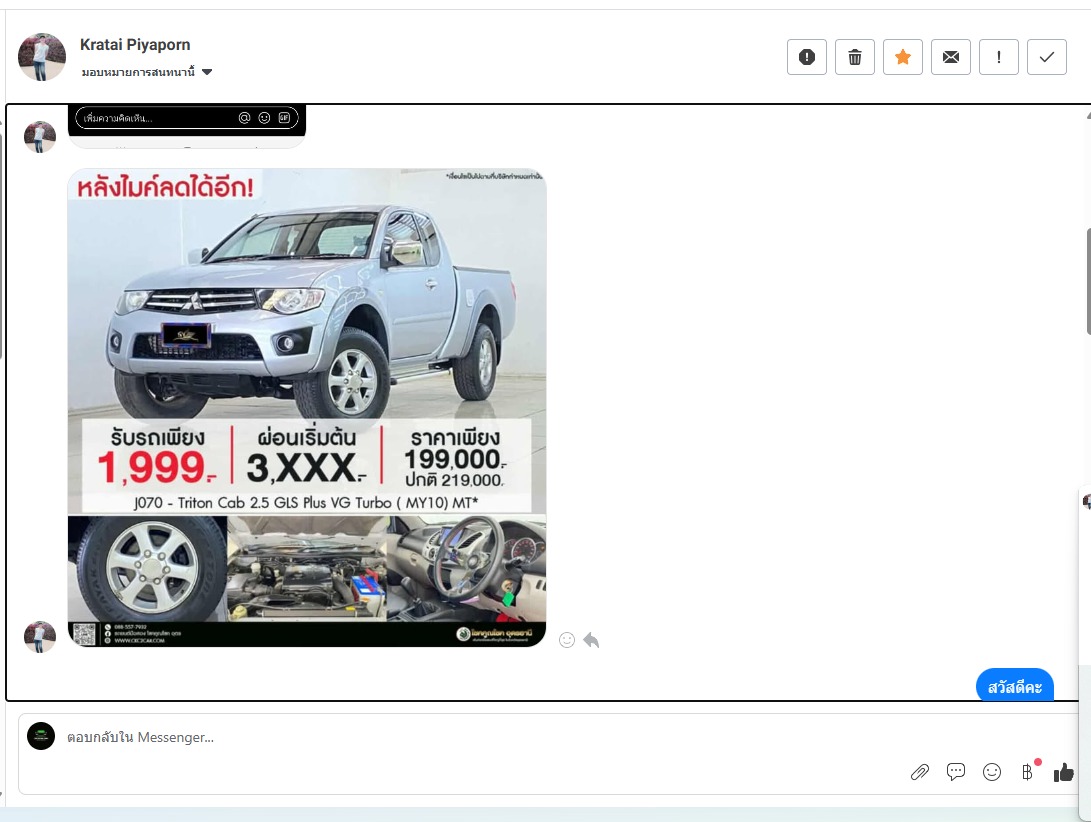This screenshot has width=1091, height=822.
Task: React to car image with emoji icon
Action: 567,640
